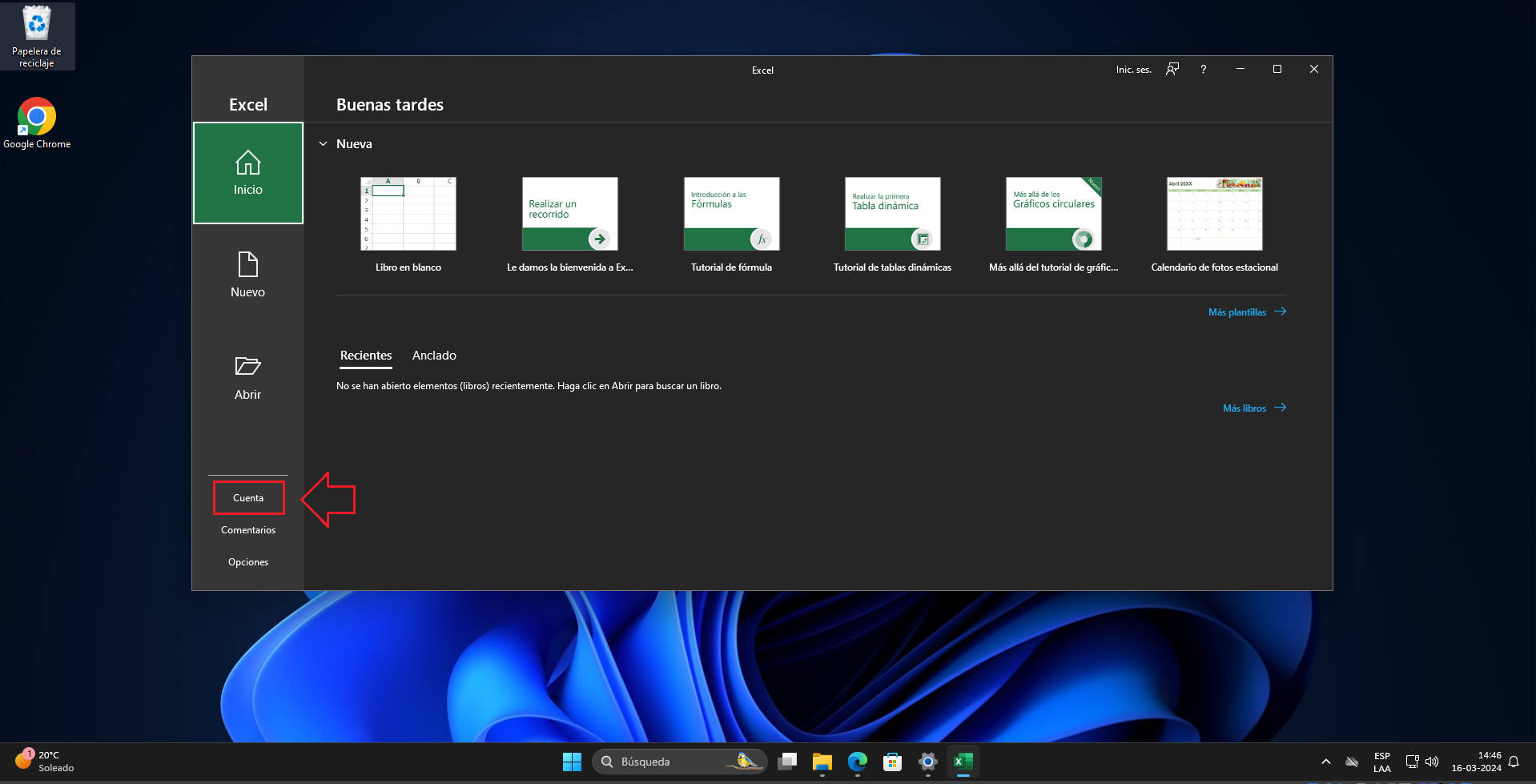Screen dimensions: 1536x784
Task: Open File Explorer from taskbar
Action: 822,762
